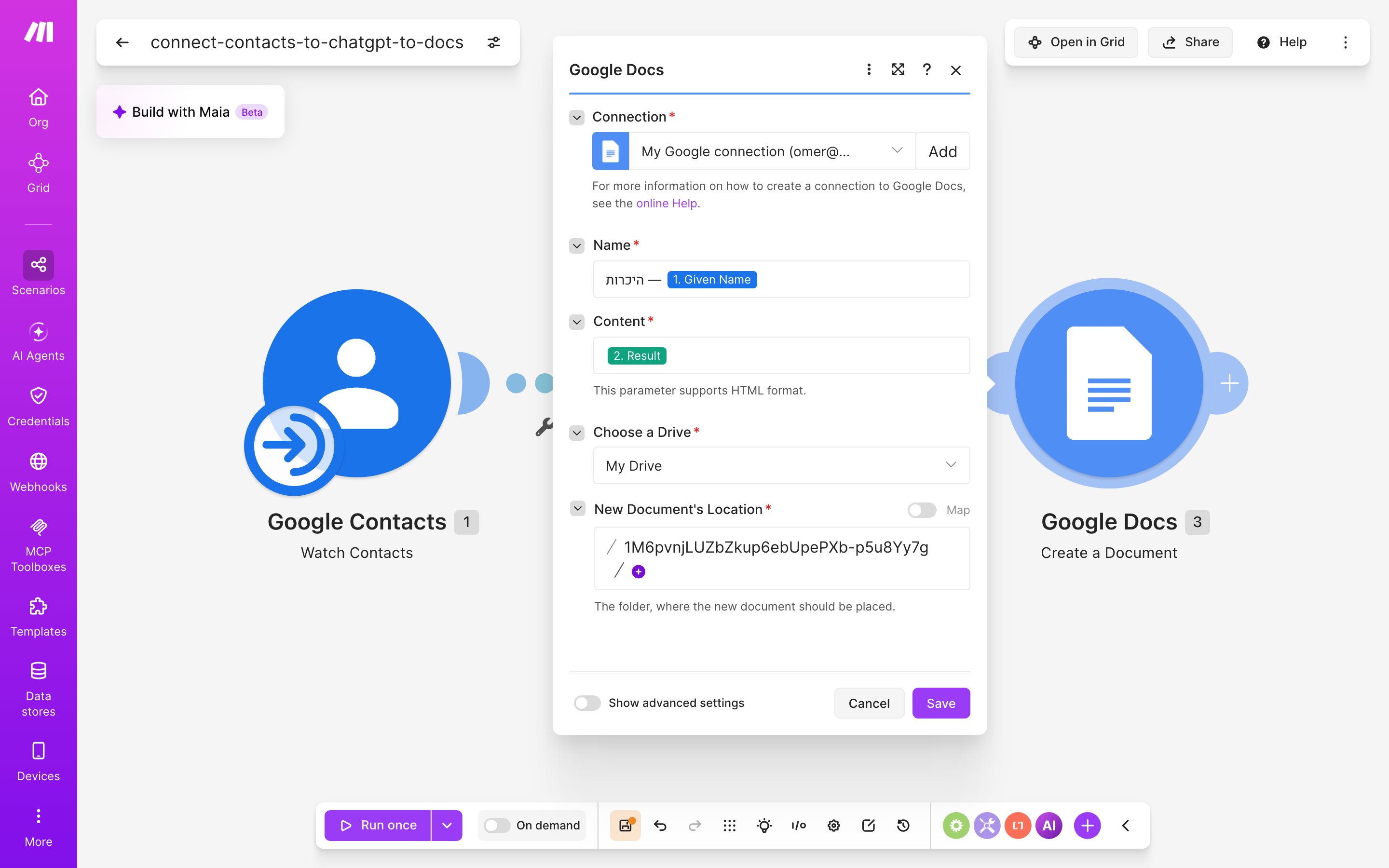Select the Google Contacts module

point(357,383)
